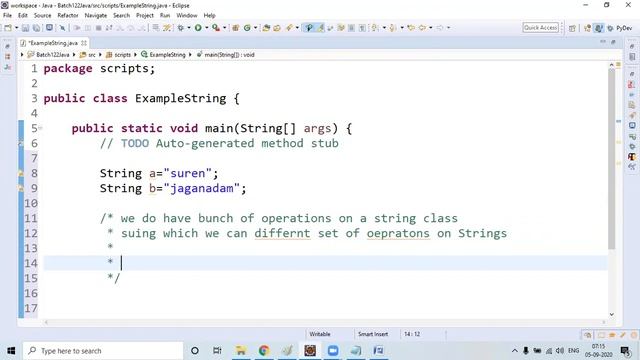Click the New file toolbar icon
640x360 pixels.
(8, 28)
